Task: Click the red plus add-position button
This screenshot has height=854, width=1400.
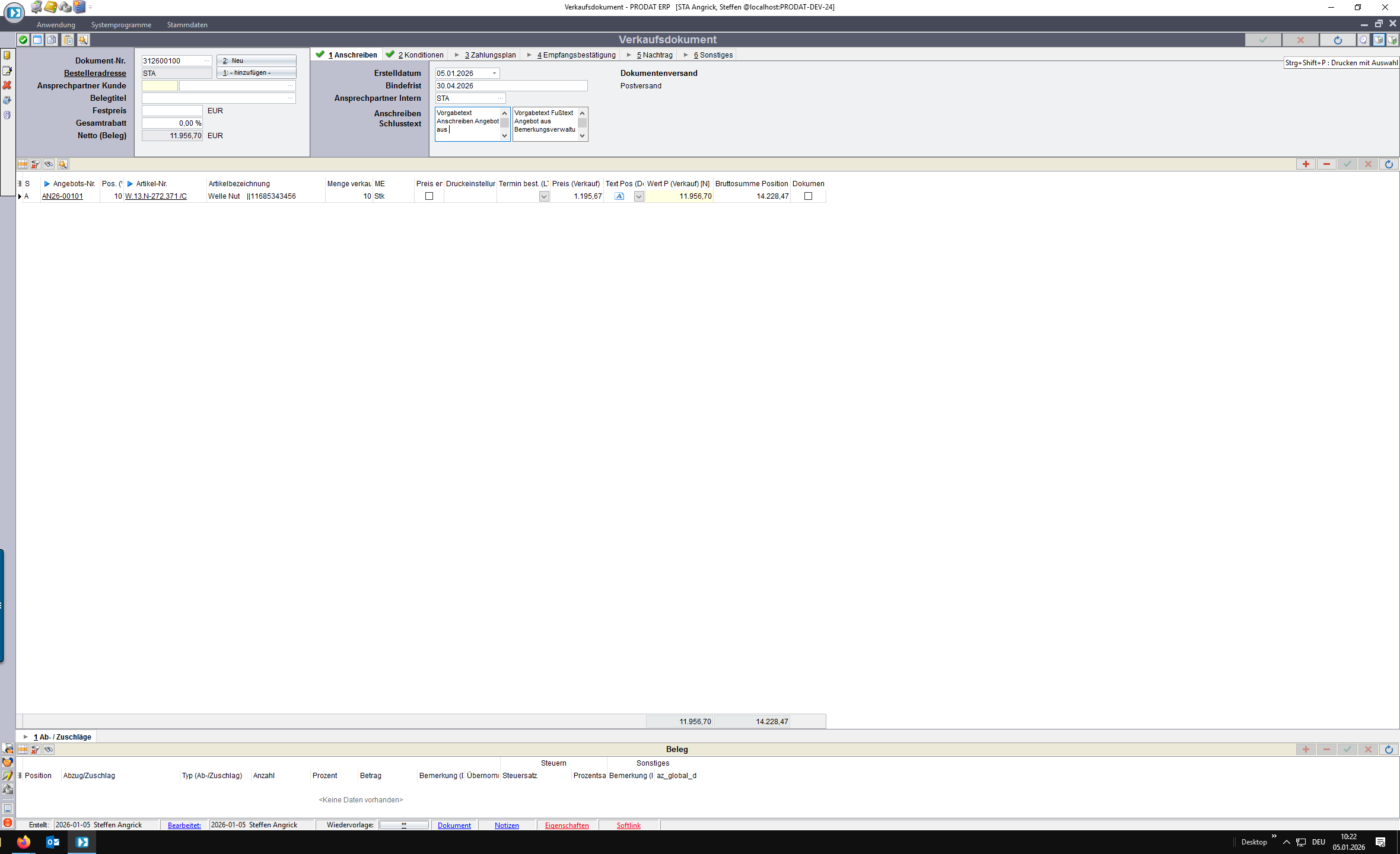Action: pos(1305,164)
